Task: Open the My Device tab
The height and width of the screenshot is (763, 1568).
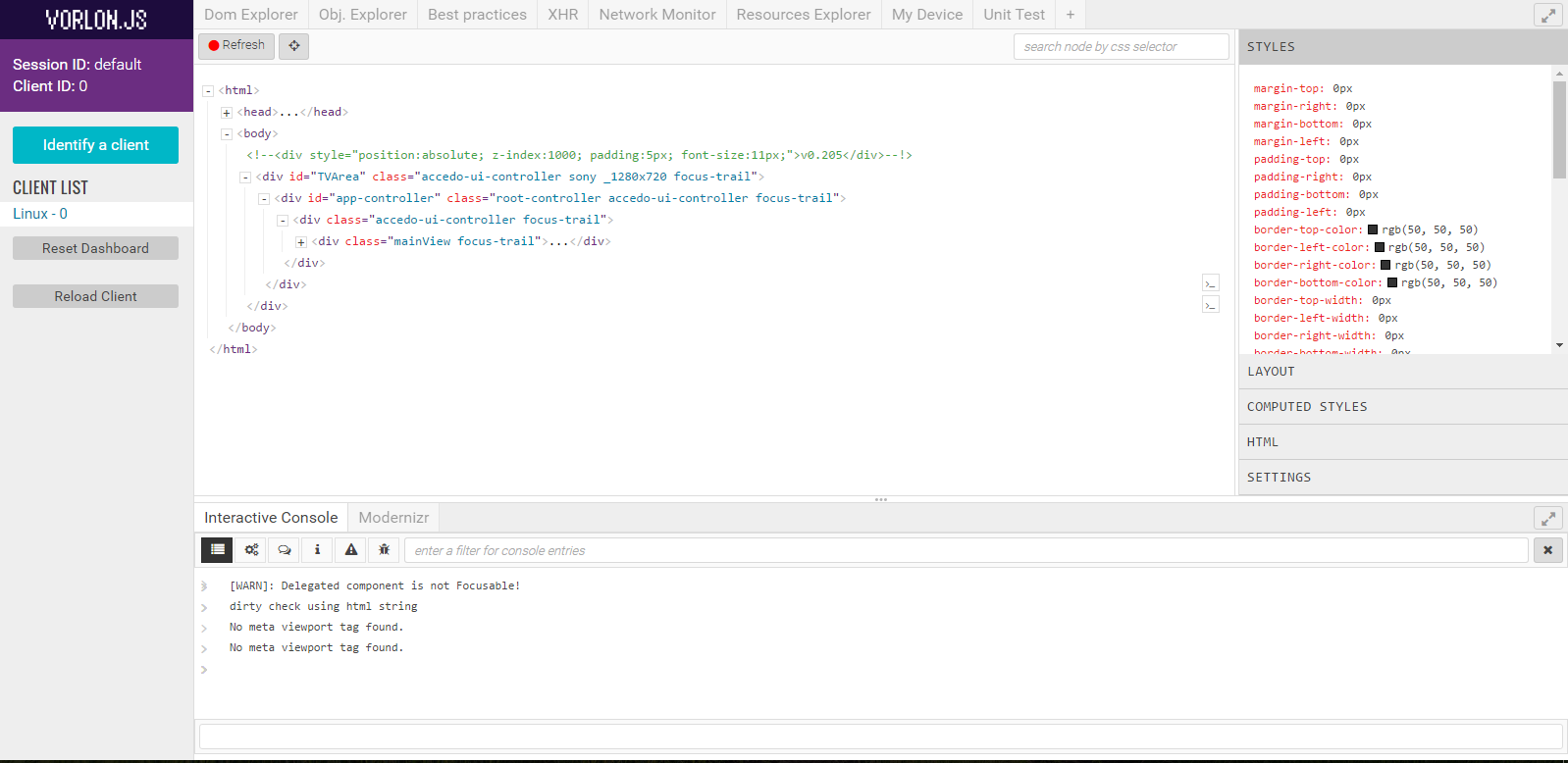Action: [927, 15]
